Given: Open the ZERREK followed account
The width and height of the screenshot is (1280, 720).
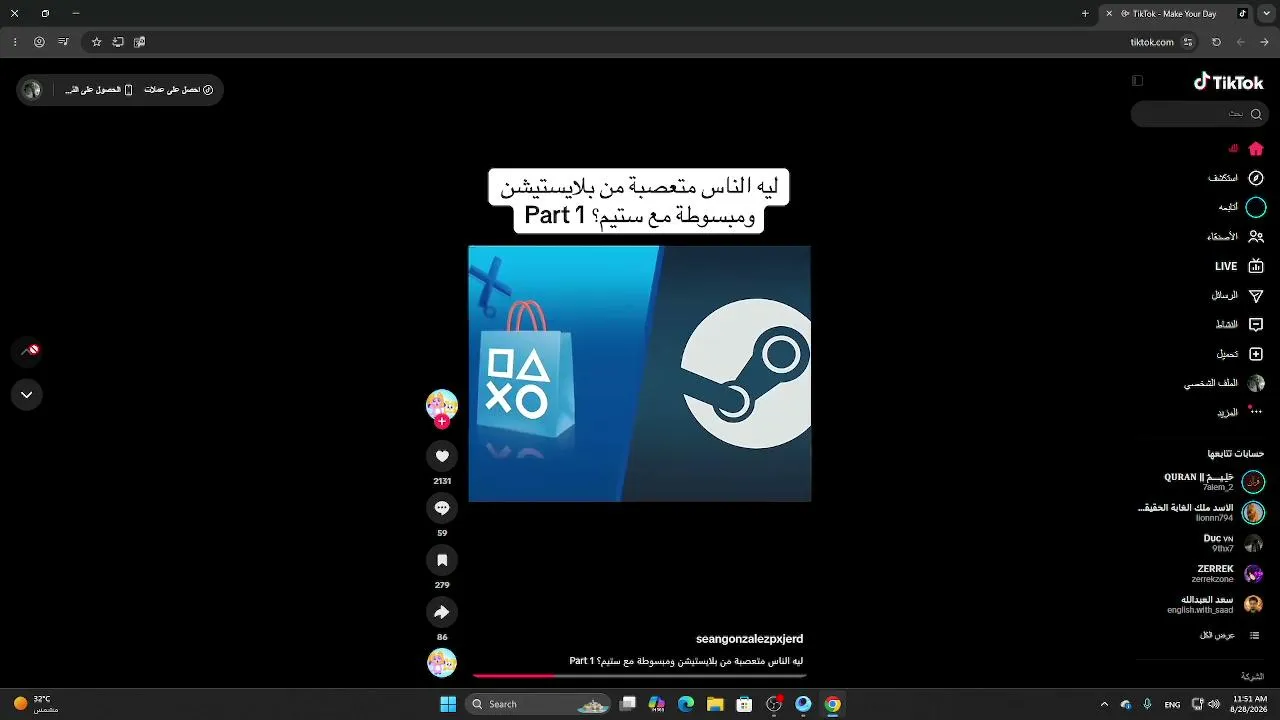Looking at the screenshot, I should point(1228,574).
